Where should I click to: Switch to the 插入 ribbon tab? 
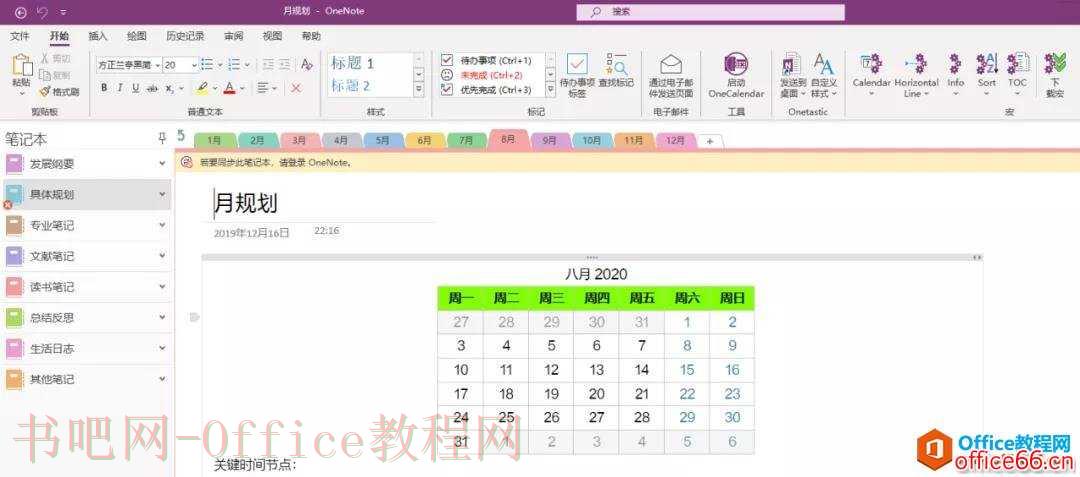98,36
